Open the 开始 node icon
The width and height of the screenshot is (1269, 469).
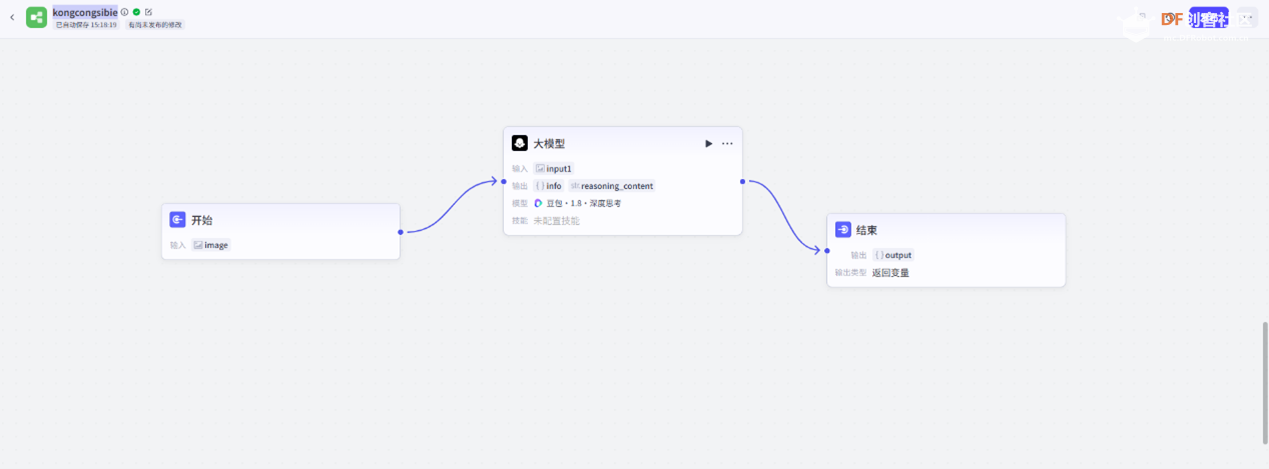tap(177, 220)
